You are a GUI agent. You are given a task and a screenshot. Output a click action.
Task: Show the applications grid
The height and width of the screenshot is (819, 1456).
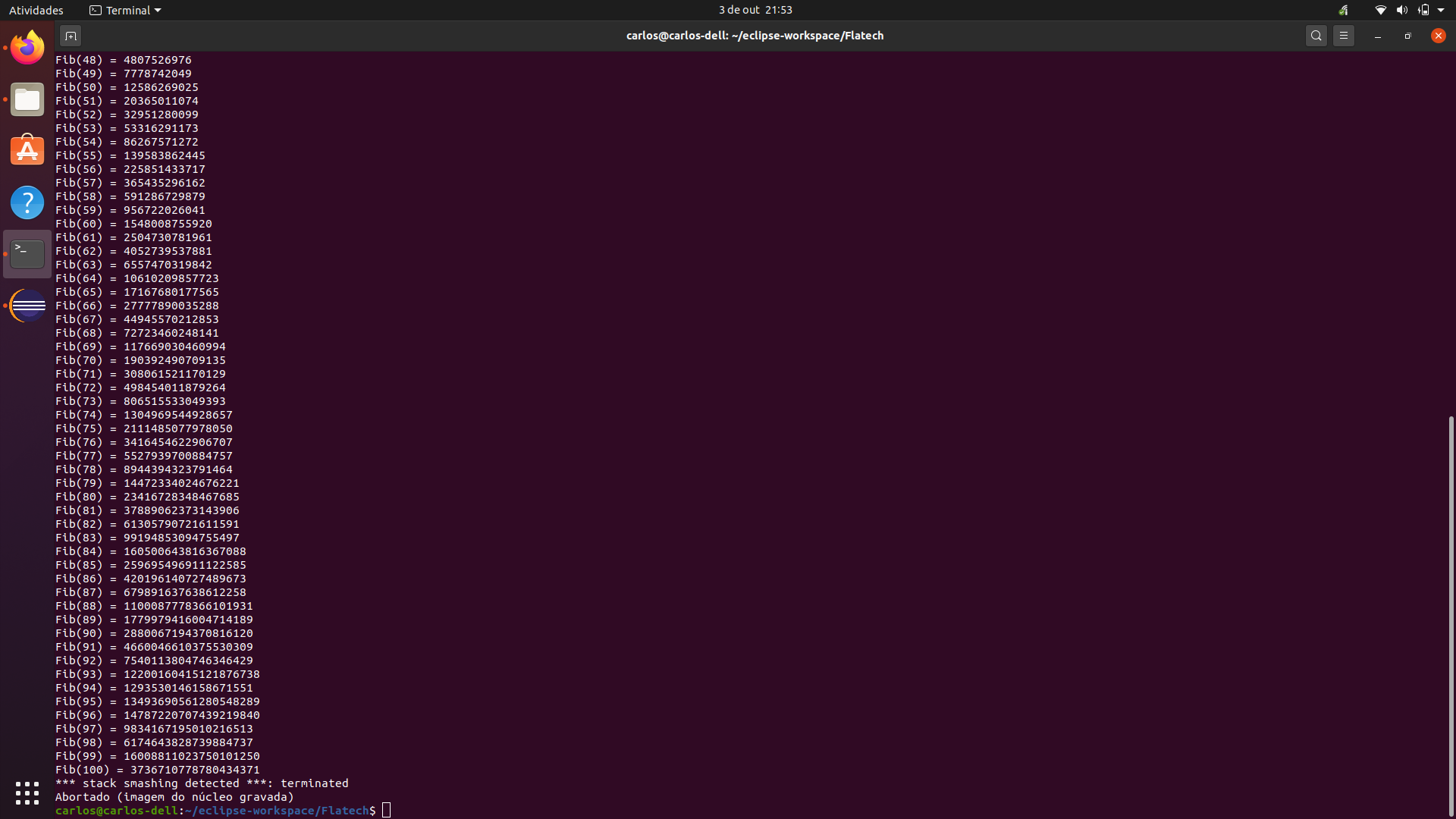(x=27, y=793)
